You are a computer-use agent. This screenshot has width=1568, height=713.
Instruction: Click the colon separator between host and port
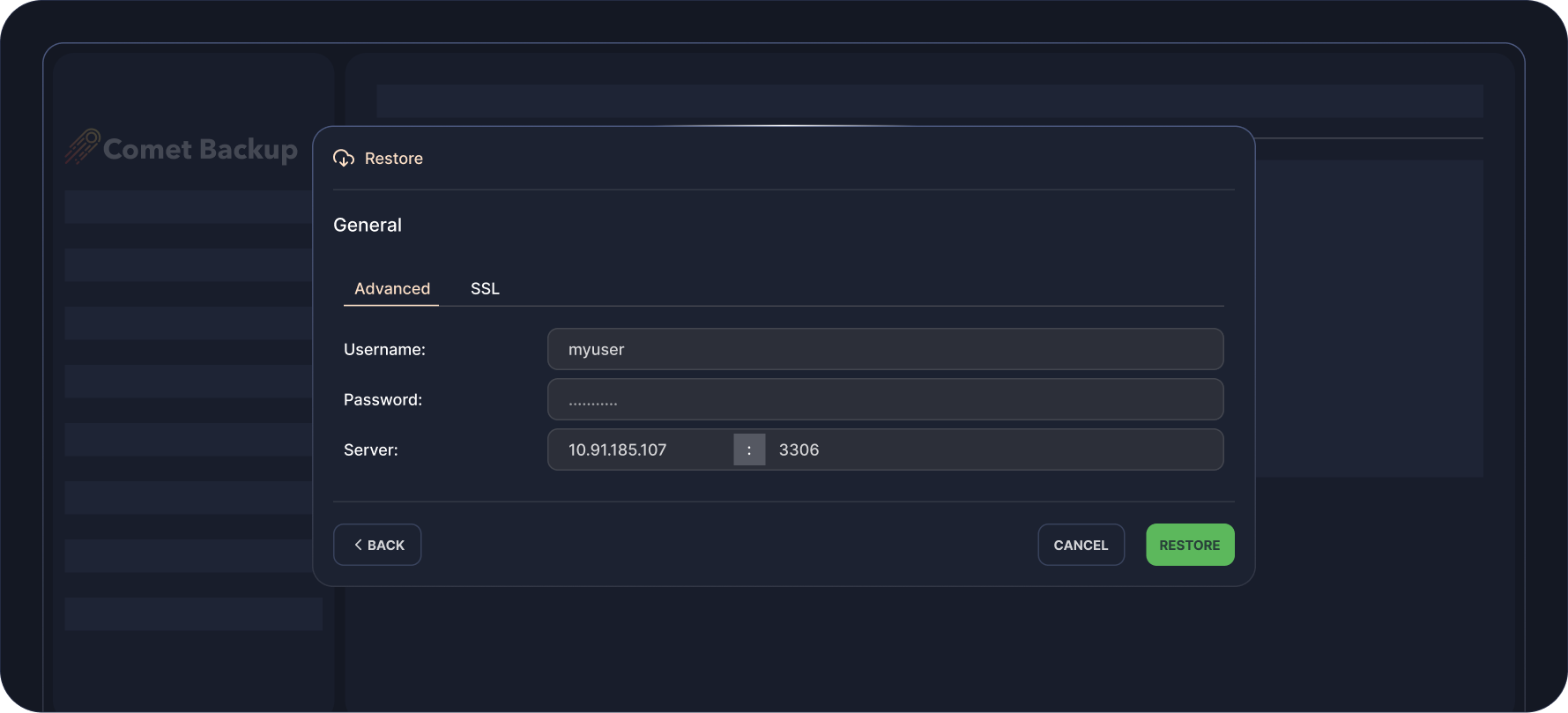point(749,449)
